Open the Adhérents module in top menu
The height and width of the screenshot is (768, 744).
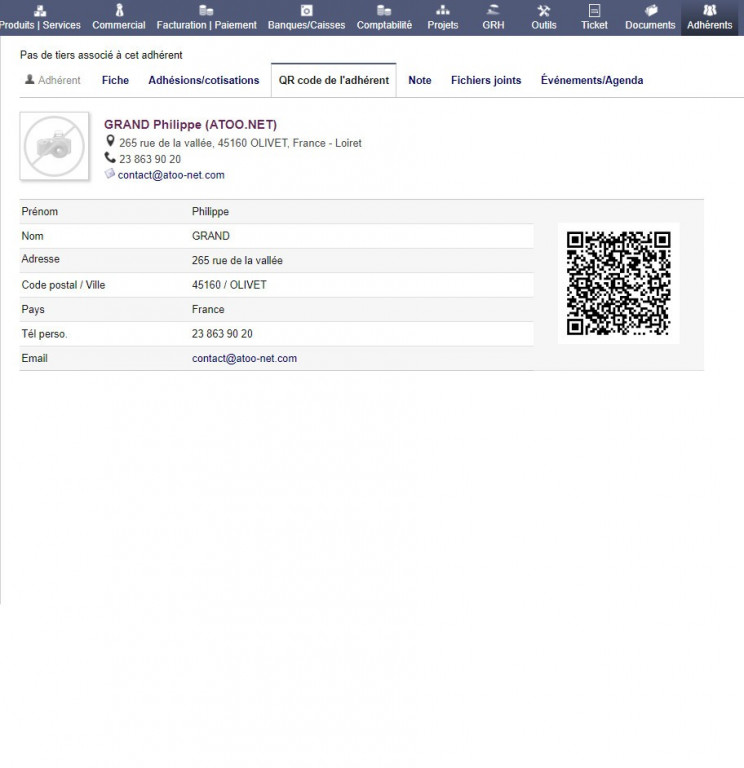[709, 18]
